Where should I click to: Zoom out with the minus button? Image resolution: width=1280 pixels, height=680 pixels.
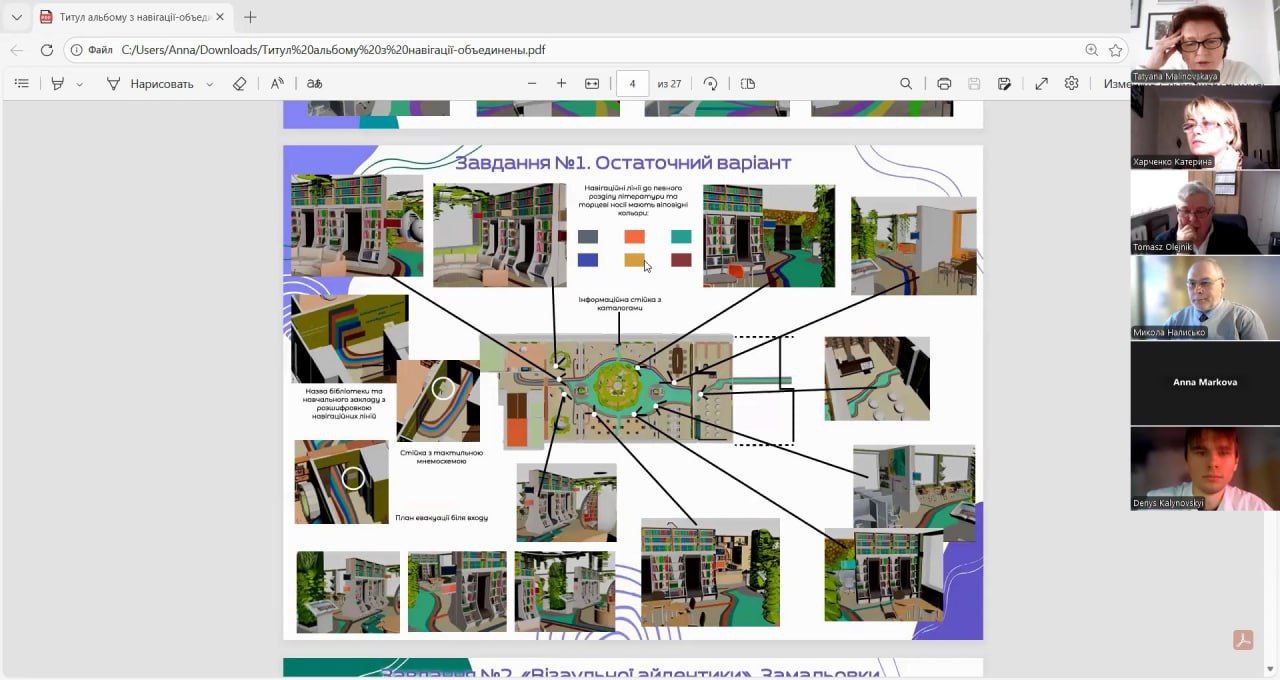pos(532,84)
